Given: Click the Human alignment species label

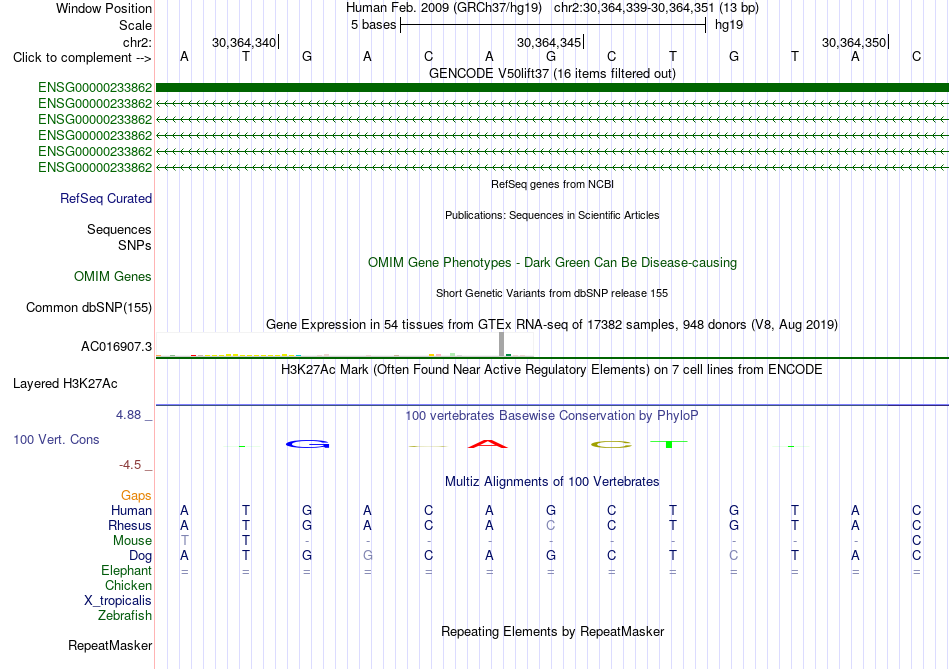Looking at the screenshot, I should click(x=131, y=511).
